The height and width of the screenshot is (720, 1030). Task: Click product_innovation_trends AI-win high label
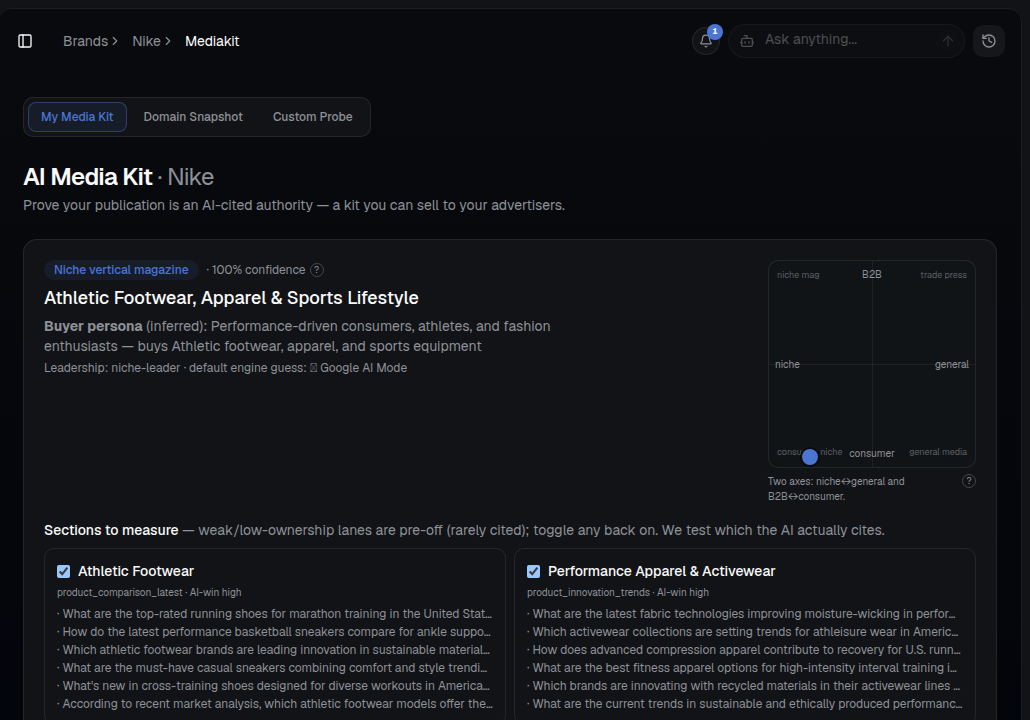(618, 593)
